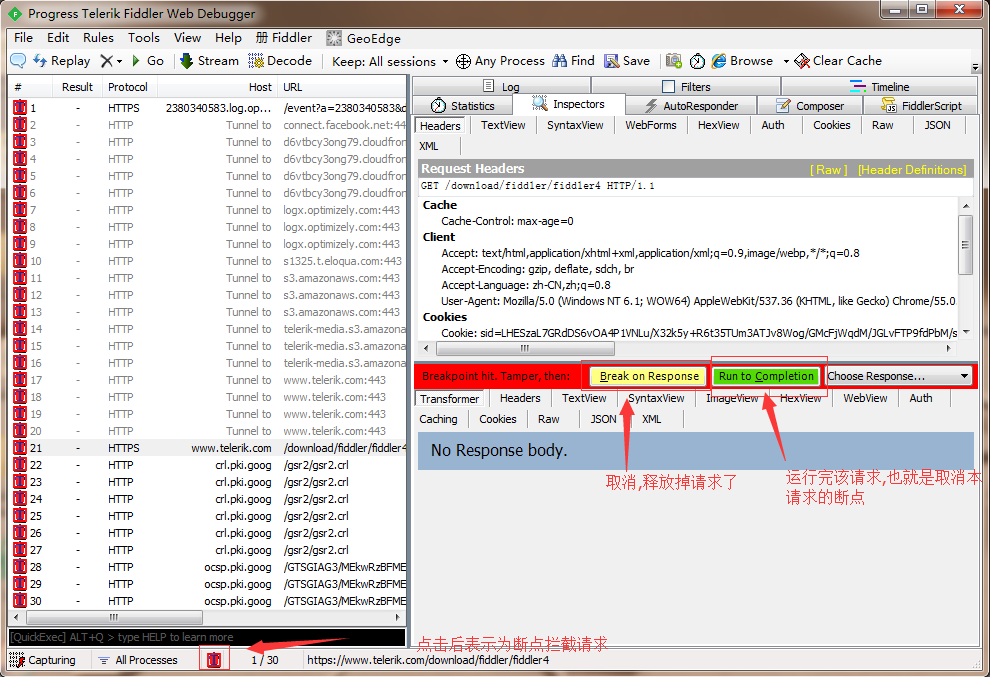Toggle Decode in the toolbar
990x677 pixels.
pos(280,61)
